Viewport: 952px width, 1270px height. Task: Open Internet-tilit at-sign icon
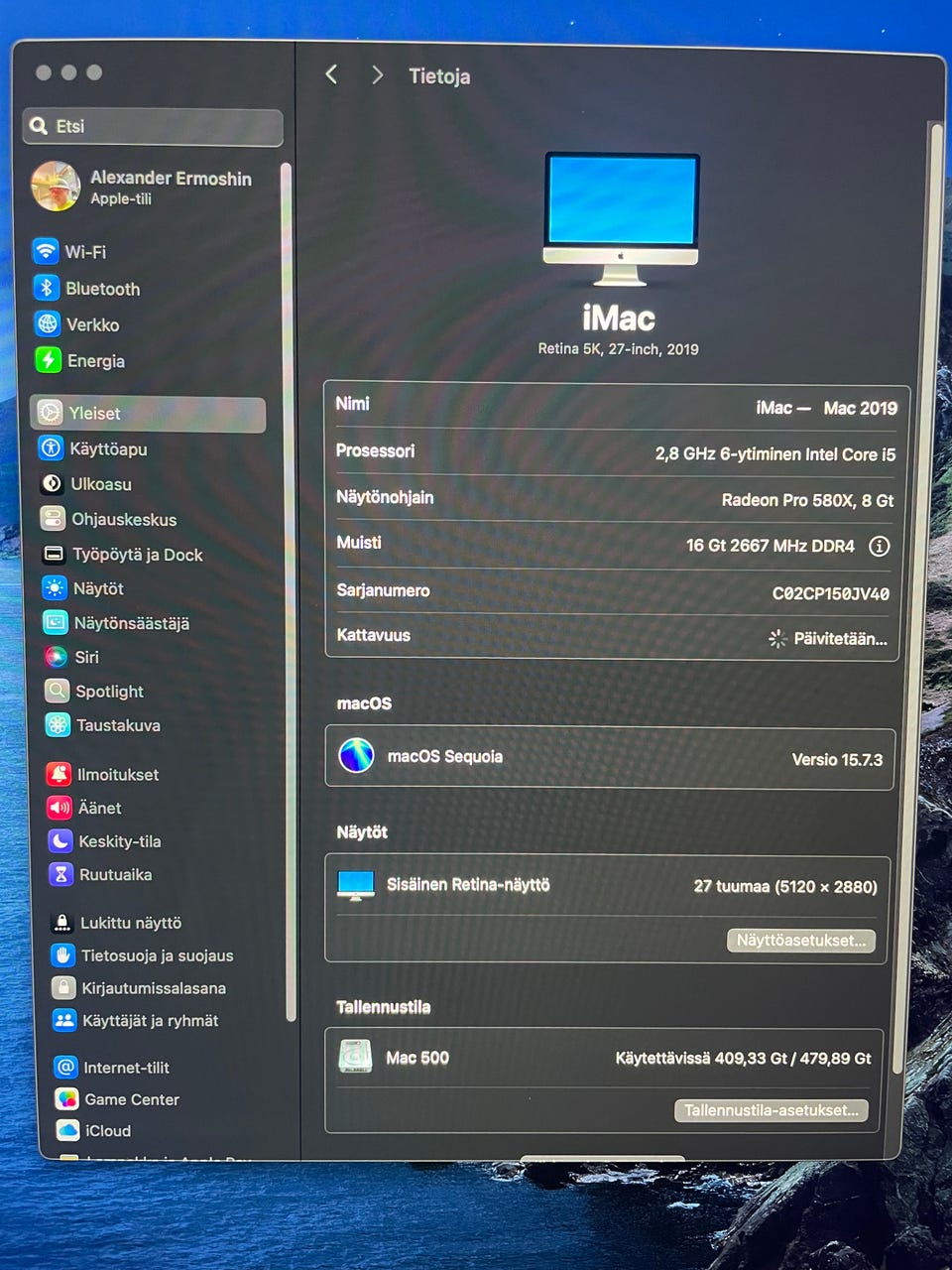click(x=65, y=1068)
